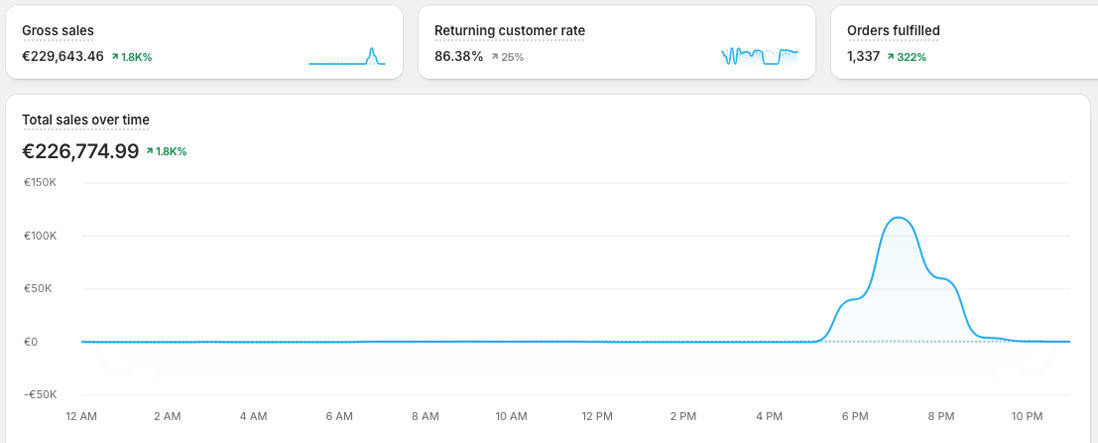1098x443 pixels.
Task: Click the green trend arrow beside 322%
Action: (891, 57)
